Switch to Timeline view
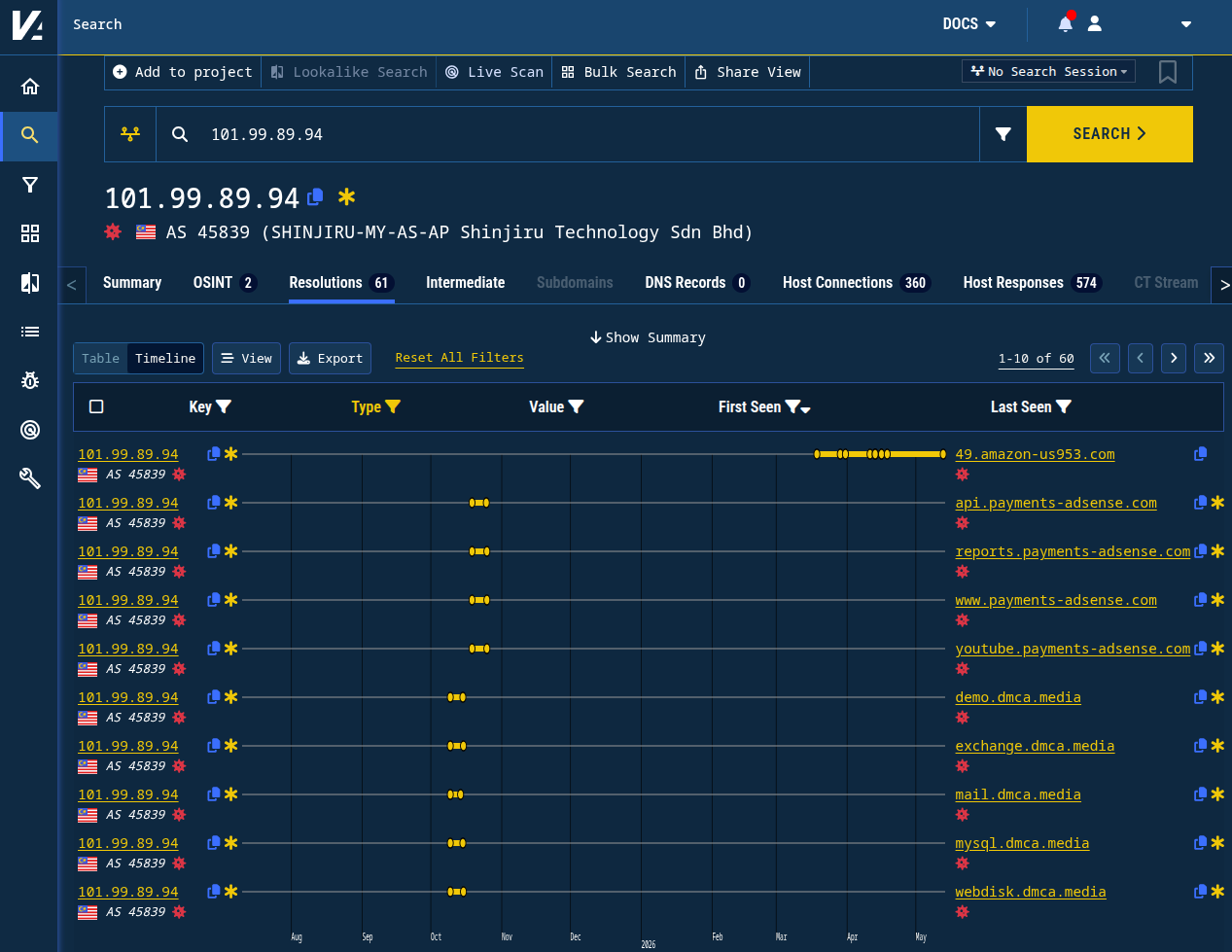 165,358
